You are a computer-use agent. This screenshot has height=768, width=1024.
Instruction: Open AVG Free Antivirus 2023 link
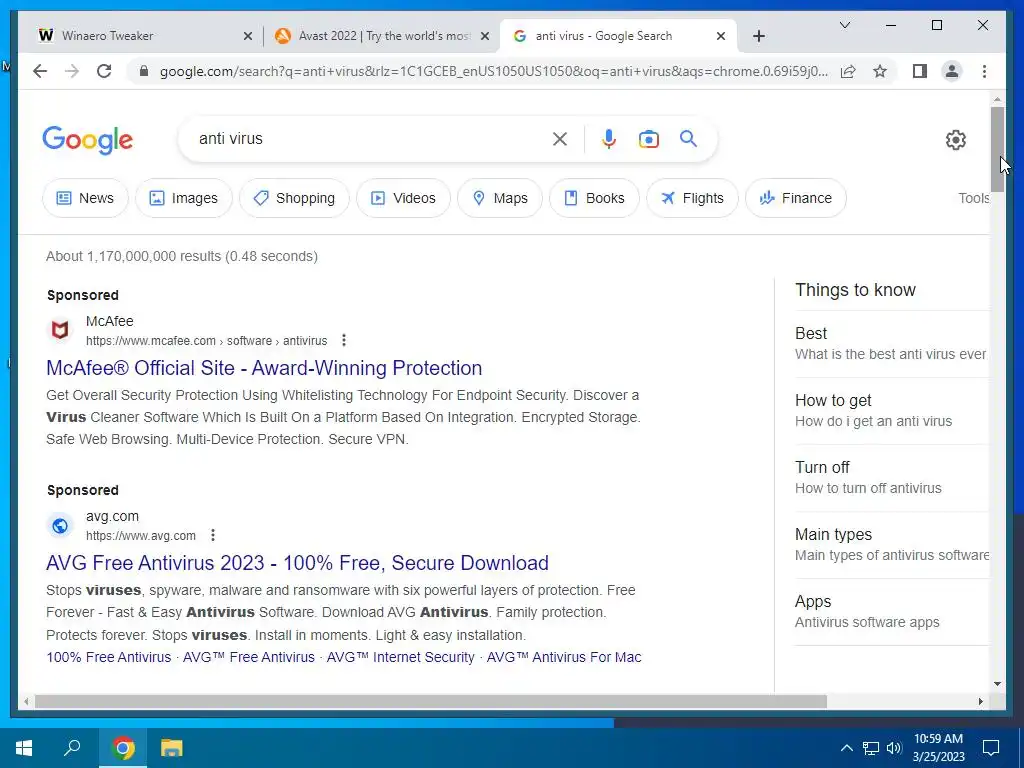pos(297,563)
